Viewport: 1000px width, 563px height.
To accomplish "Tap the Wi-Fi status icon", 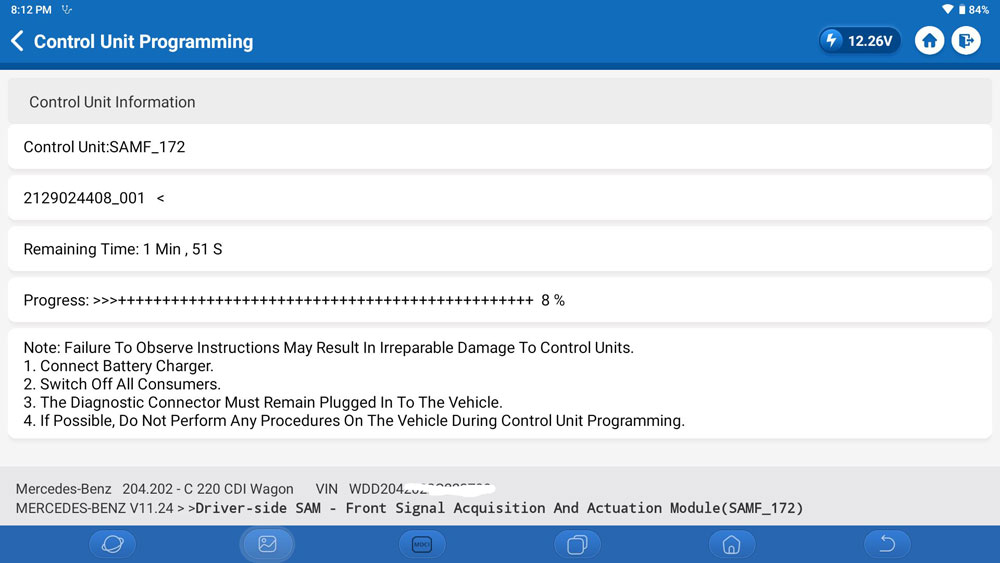I will (947, 9).
